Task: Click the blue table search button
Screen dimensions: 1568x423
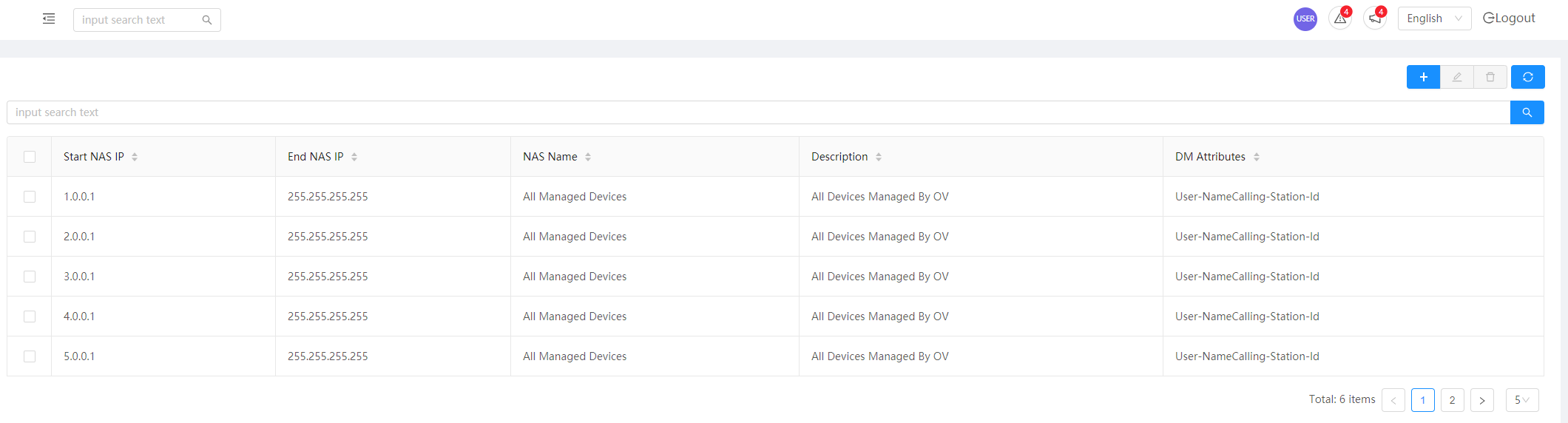Action: [x=1527, y=112]
